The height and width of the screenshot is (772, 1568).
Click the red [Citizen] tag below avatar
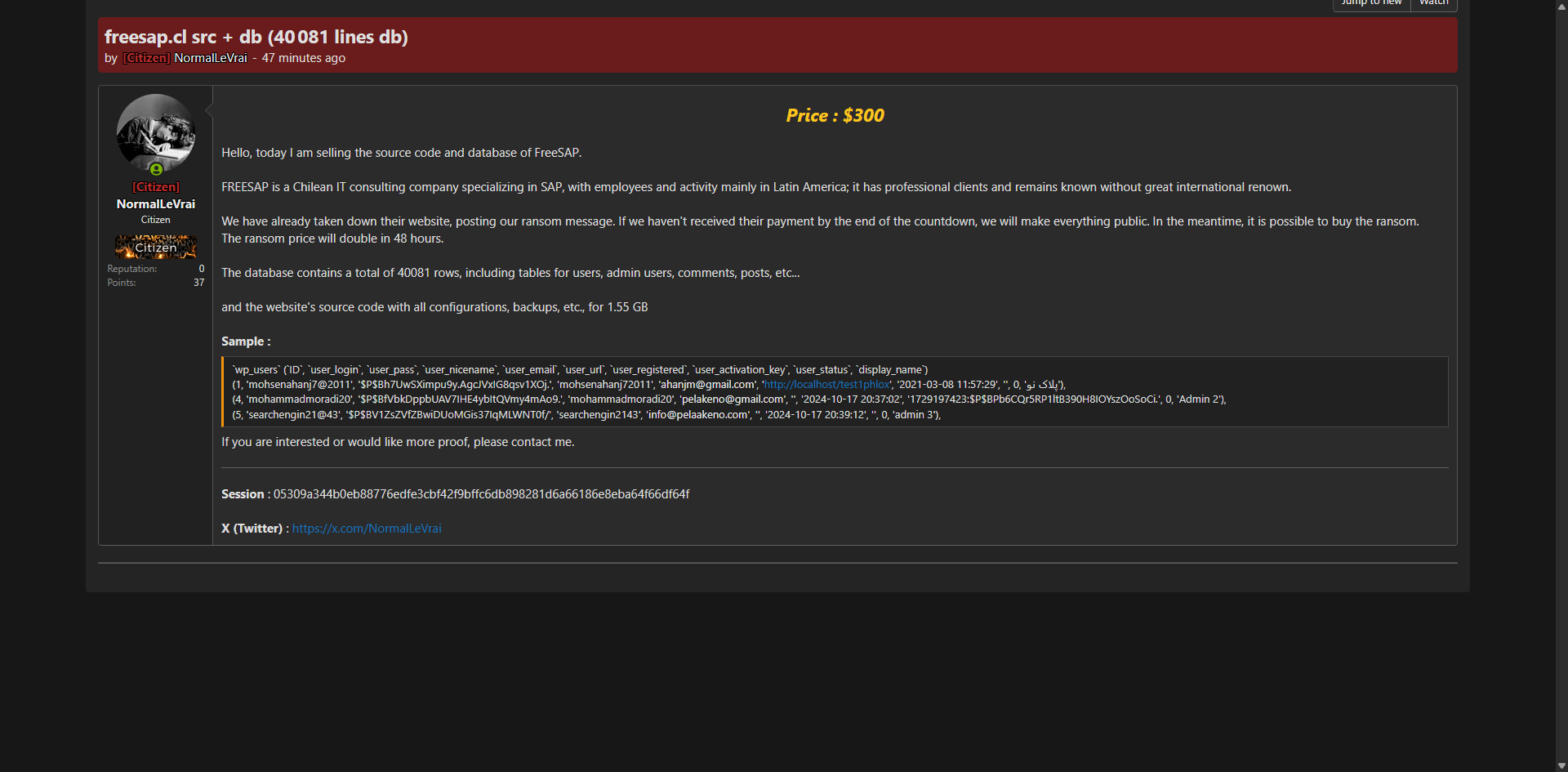pos(155,187)
